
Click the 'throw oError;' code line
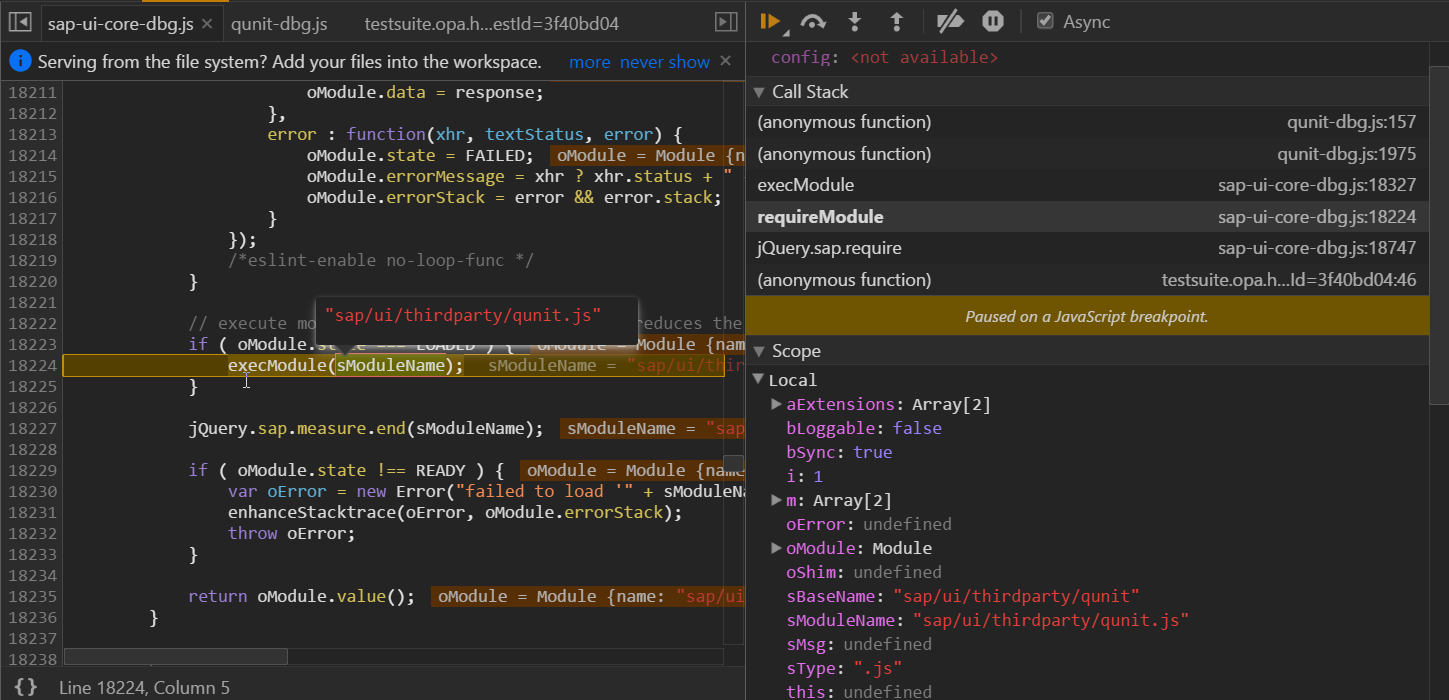pyautogui.click(x=291, y=533)
